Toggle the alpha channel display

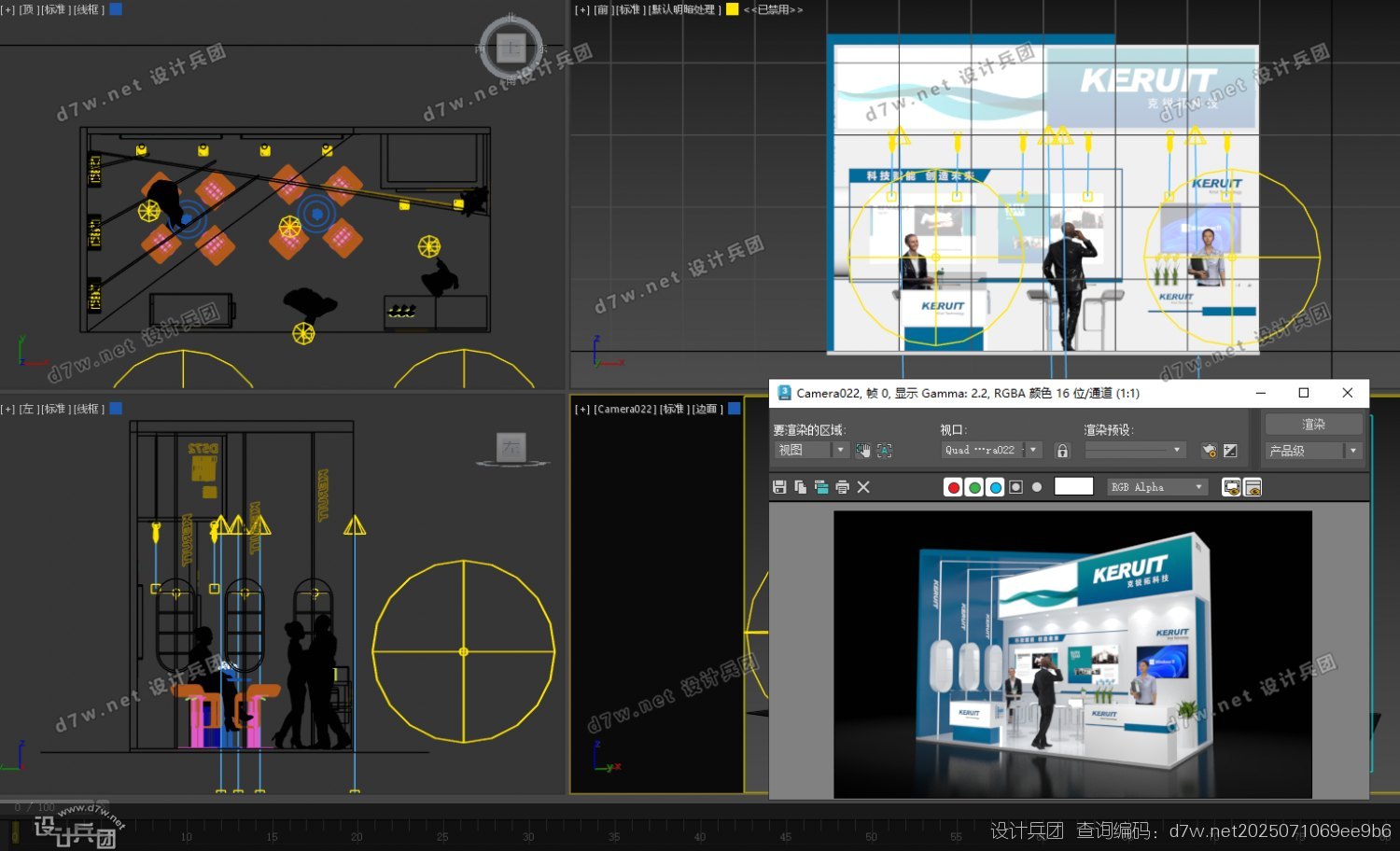point(1016,487)
